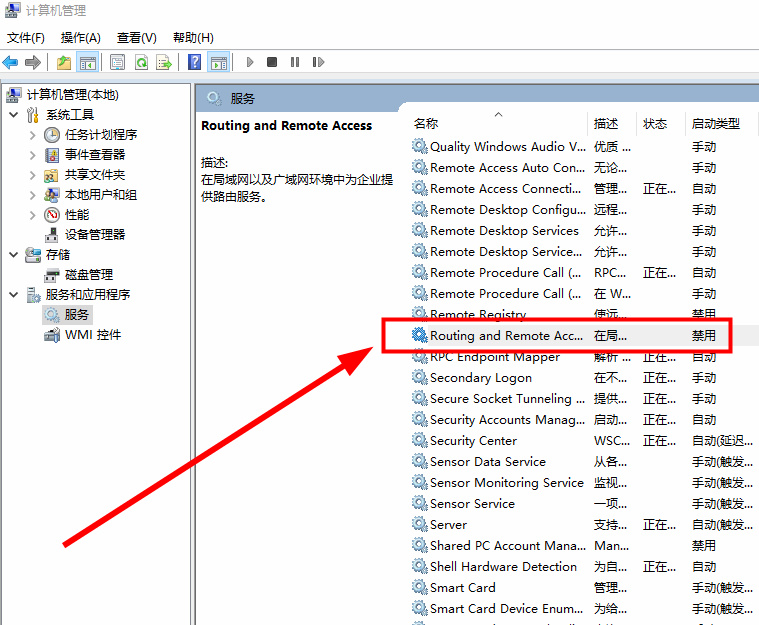Open the 查看(V) menu
This screenshot has height=625, width=759.
pos(136,38)
